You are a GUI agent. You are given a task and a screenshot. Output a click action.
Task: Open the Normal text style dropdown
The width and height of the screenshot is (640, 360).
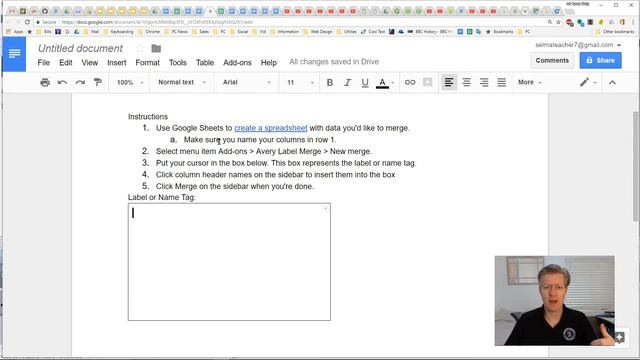click(182, 82)
